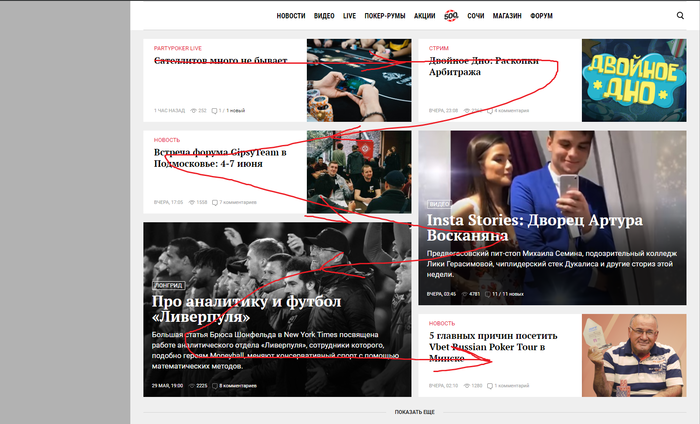
Task: Open article Про аналитику и футбол «Ливерпуля»
Action: (246, 309)
